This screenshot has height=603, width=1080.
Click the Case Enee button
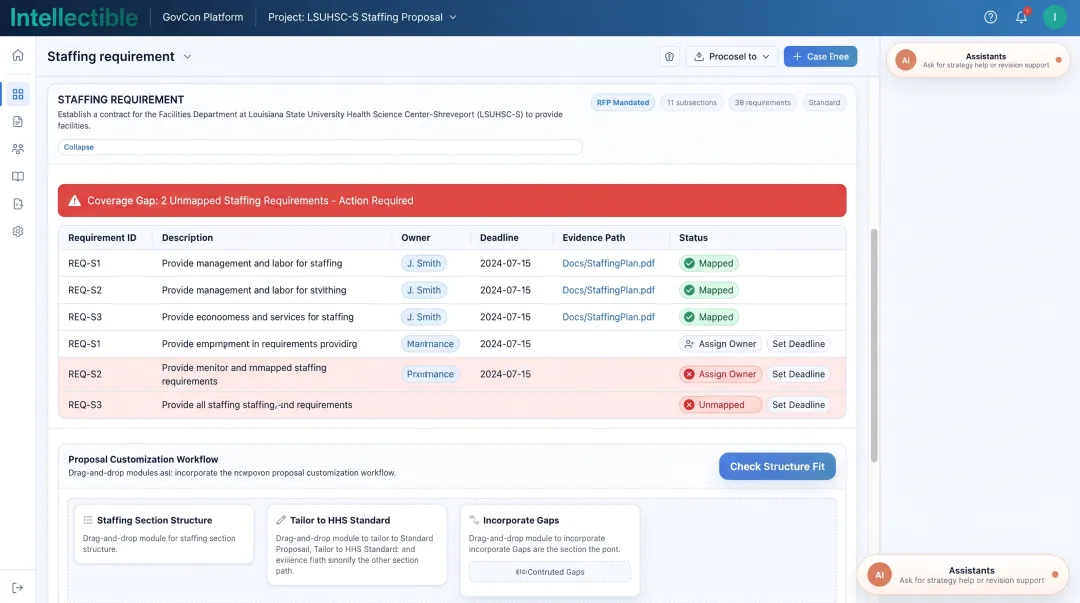[820, 57]
